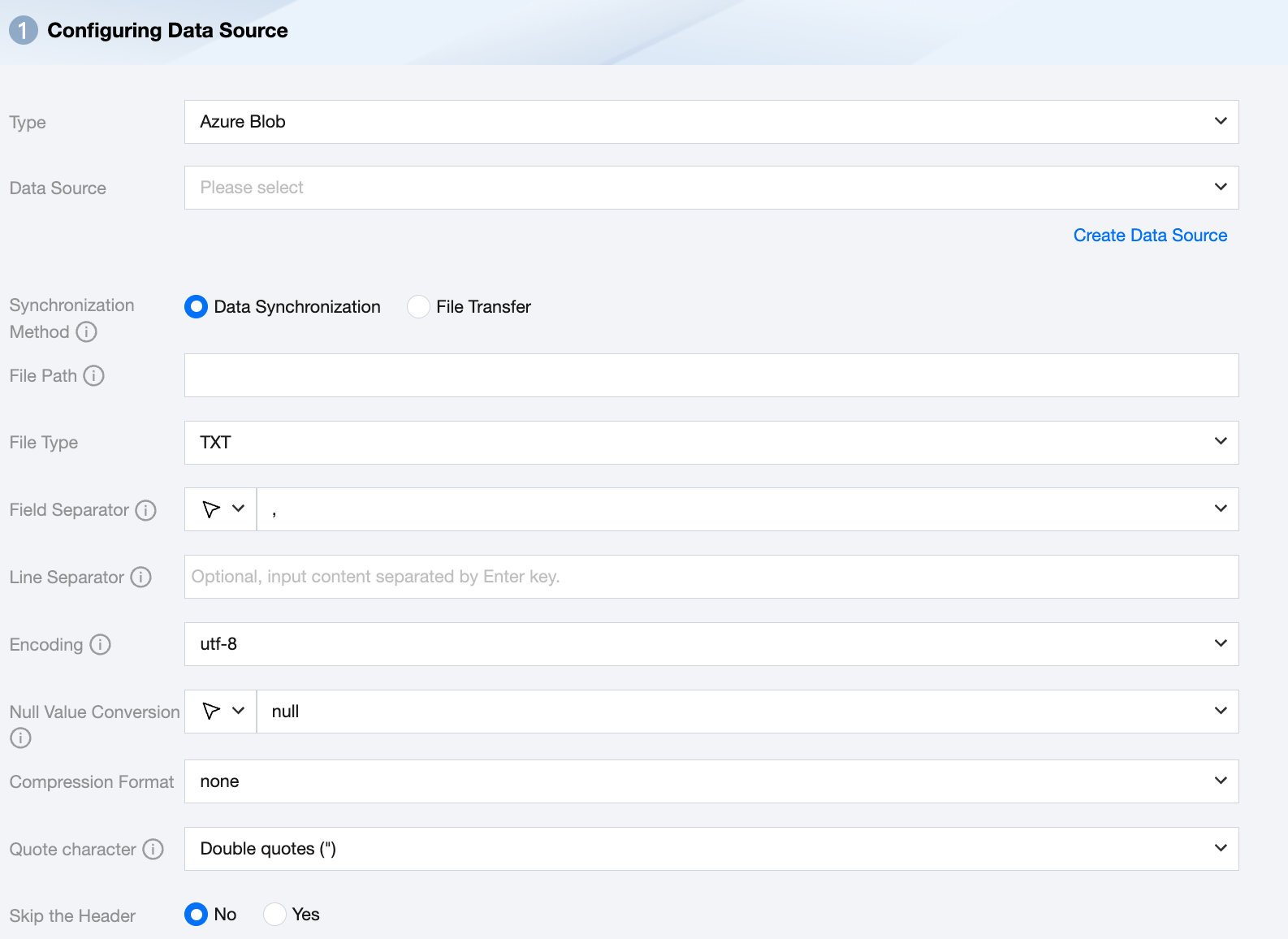The image size is (1288, 939).
Task: Select File Transfer radio option
Action: coord(418,307)
